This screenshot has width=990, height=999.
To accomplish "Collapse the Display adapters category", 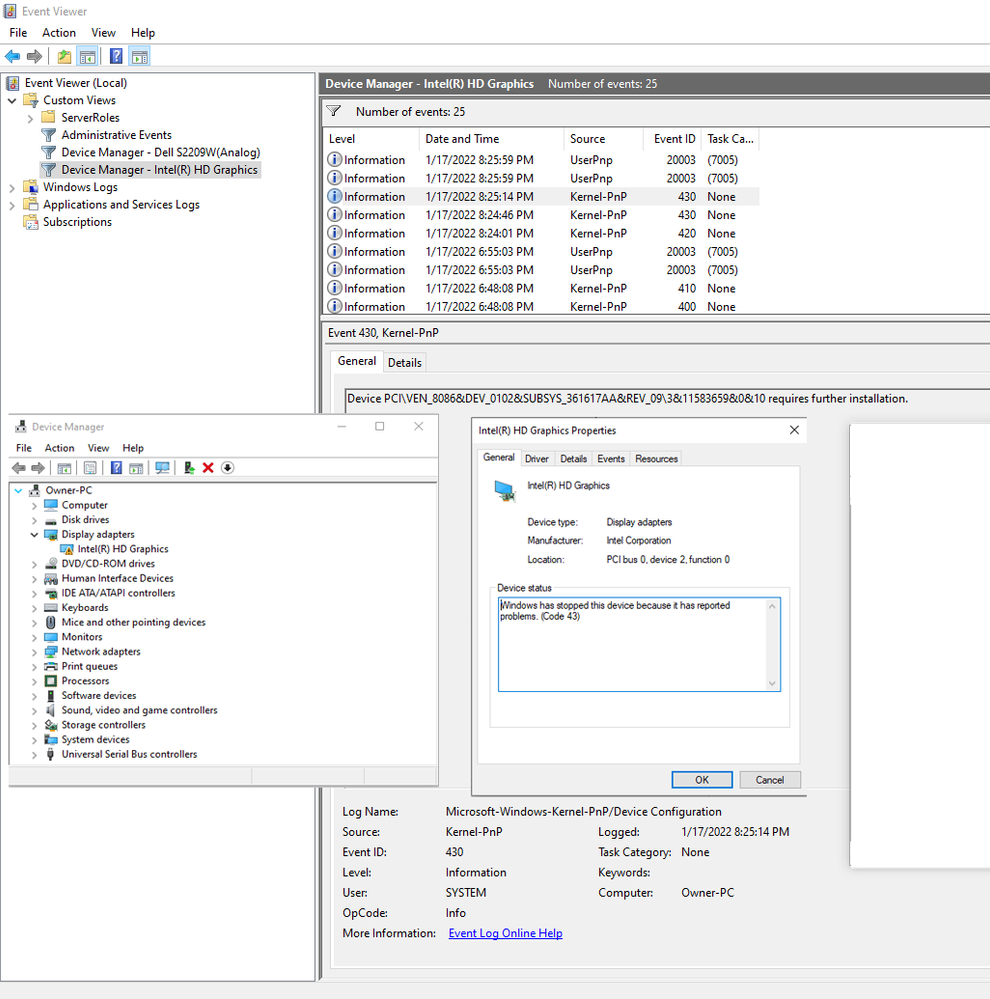I will click(x=34, y=535).
